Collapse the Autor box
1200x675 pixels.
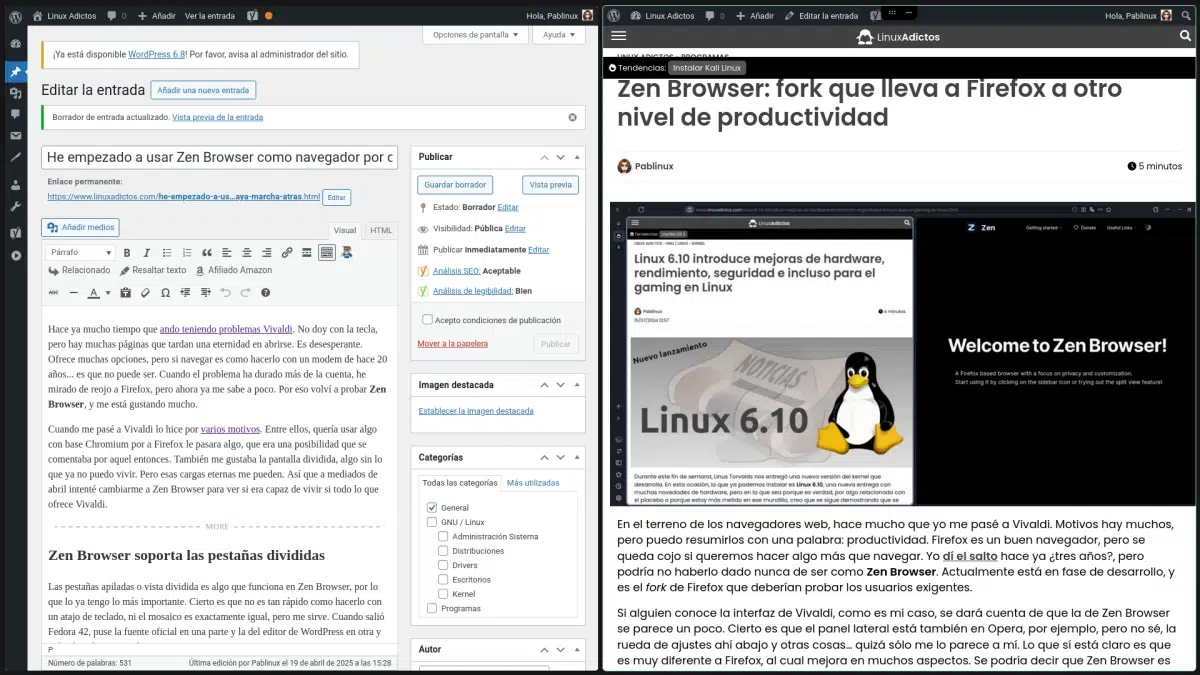pos(576,649)
